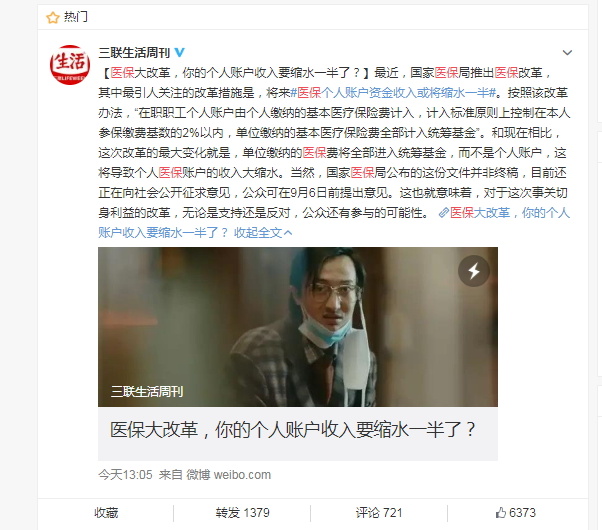Click the 微博 weibo.com source link
The width and height of the screenshot is (602, 530).
(228, 475)
